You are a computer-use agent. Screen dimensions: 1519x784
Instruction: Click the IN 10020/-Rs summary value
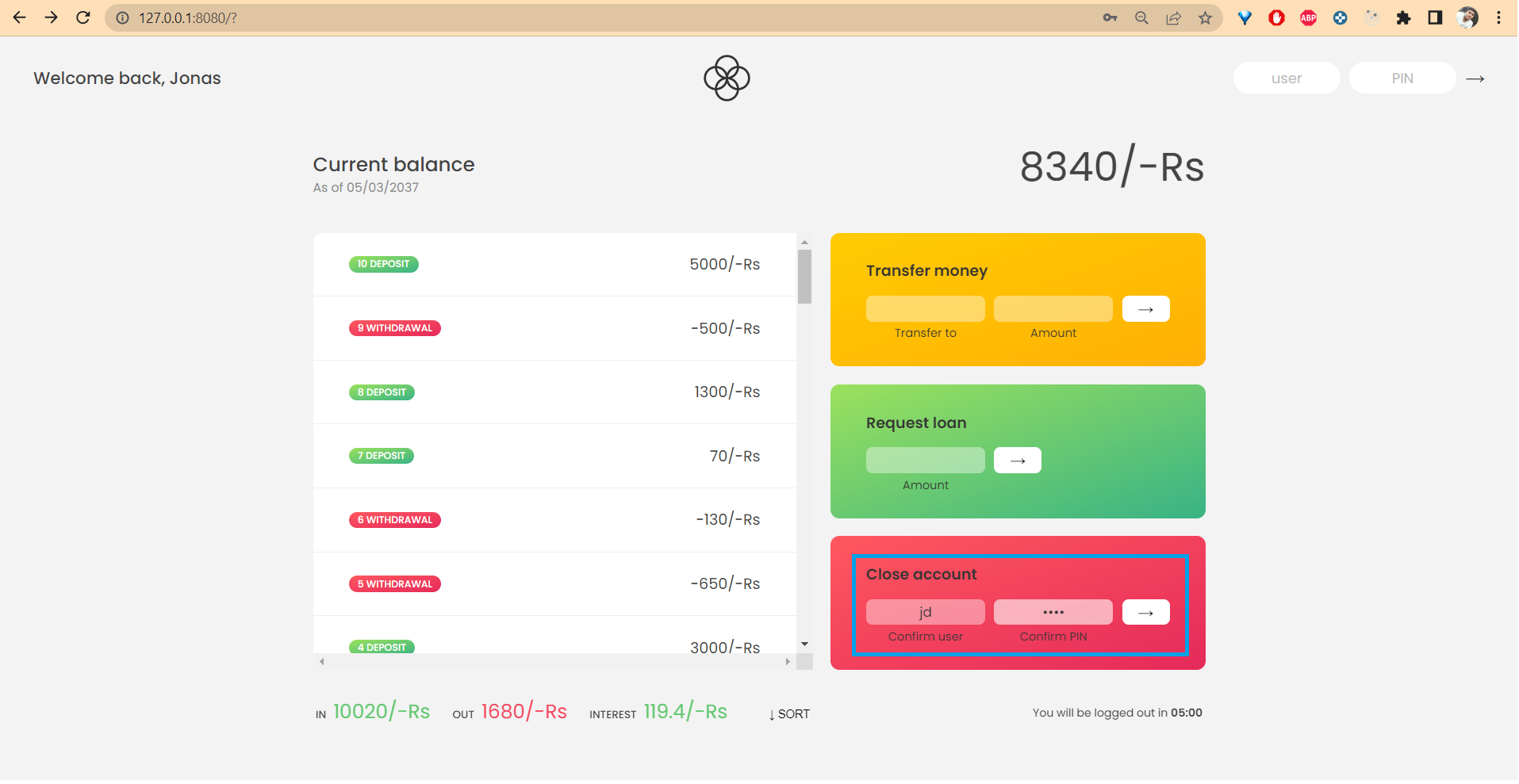381,711
